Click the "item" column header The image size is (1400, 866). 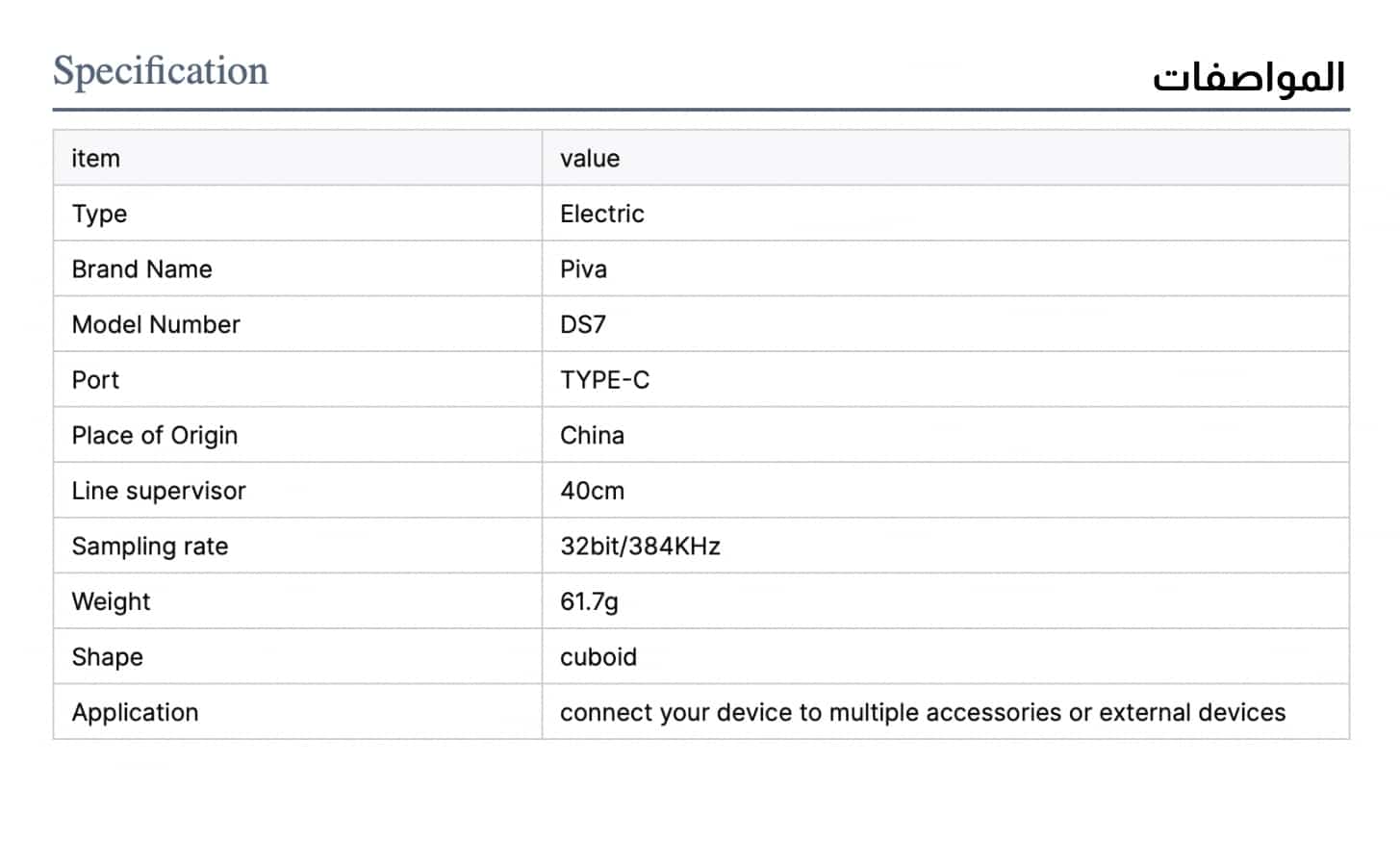click(96, 159)
